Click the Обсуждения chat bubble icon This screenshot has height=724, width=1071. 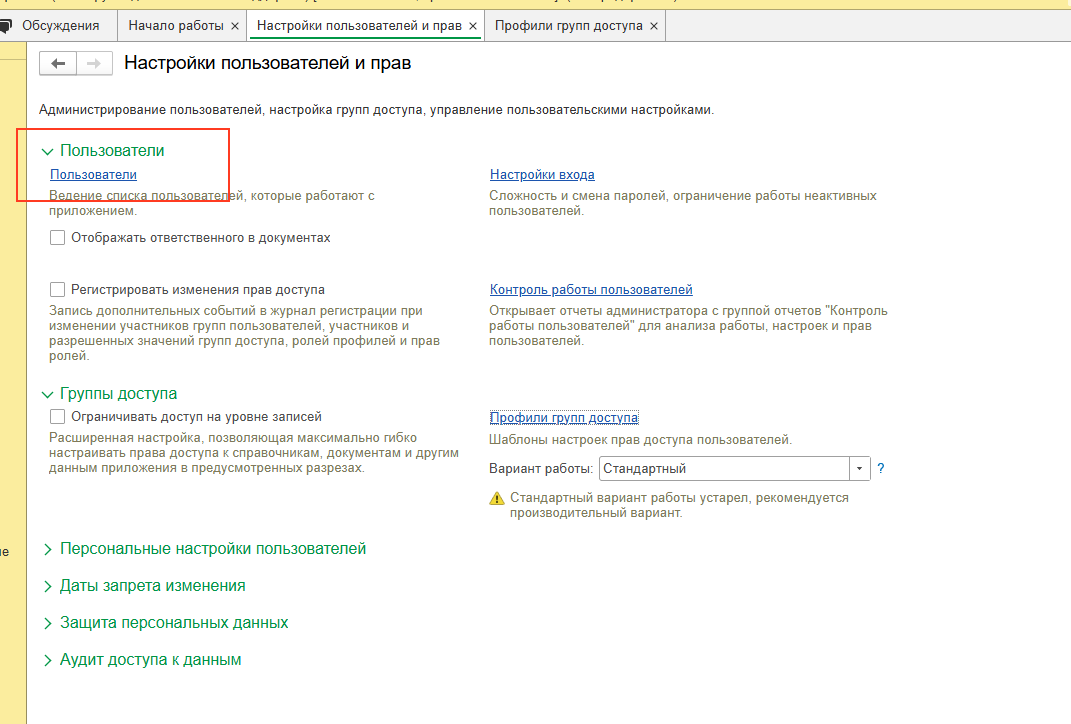click(x=5, y=26)
